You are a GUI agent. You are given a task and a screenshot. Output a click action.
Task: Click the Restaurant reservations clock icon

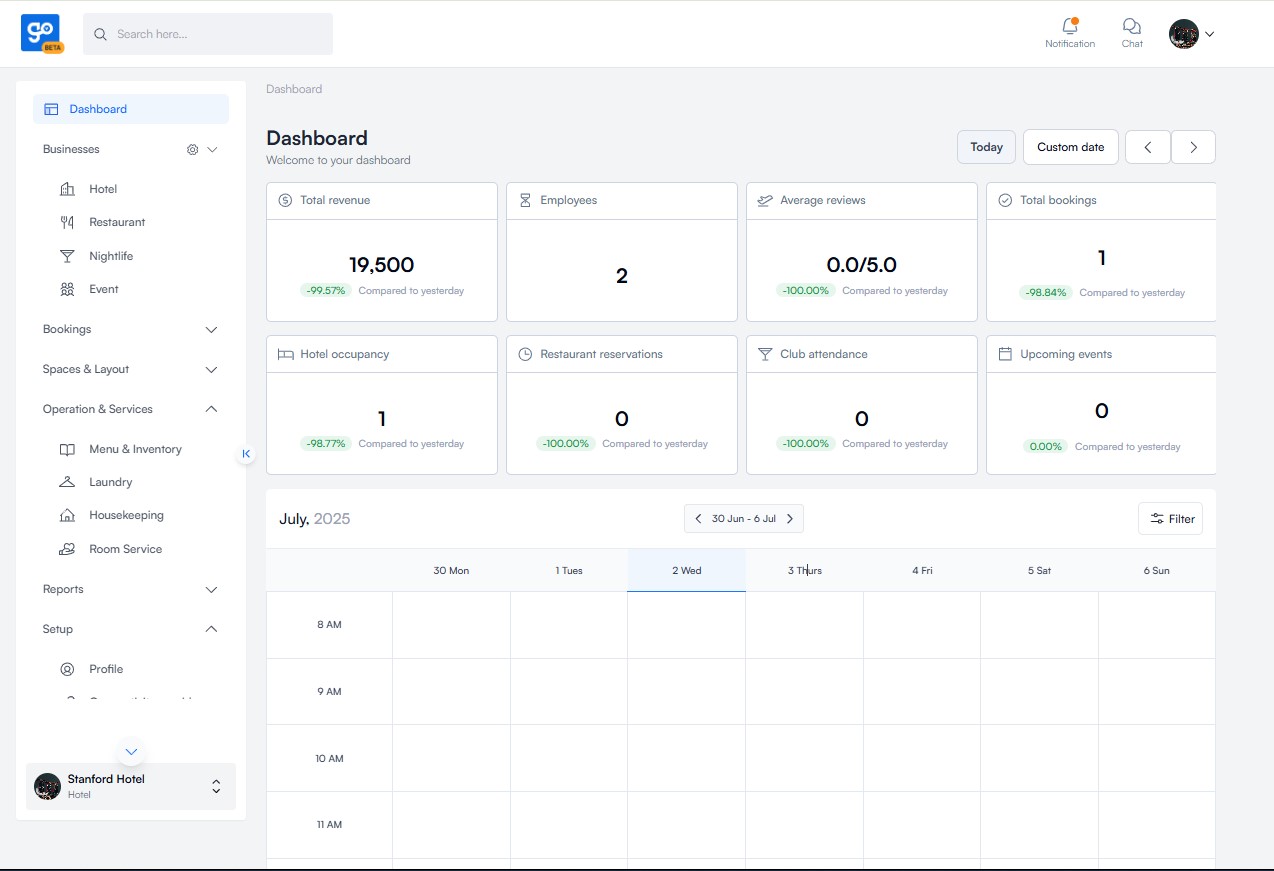coord(525,354)
